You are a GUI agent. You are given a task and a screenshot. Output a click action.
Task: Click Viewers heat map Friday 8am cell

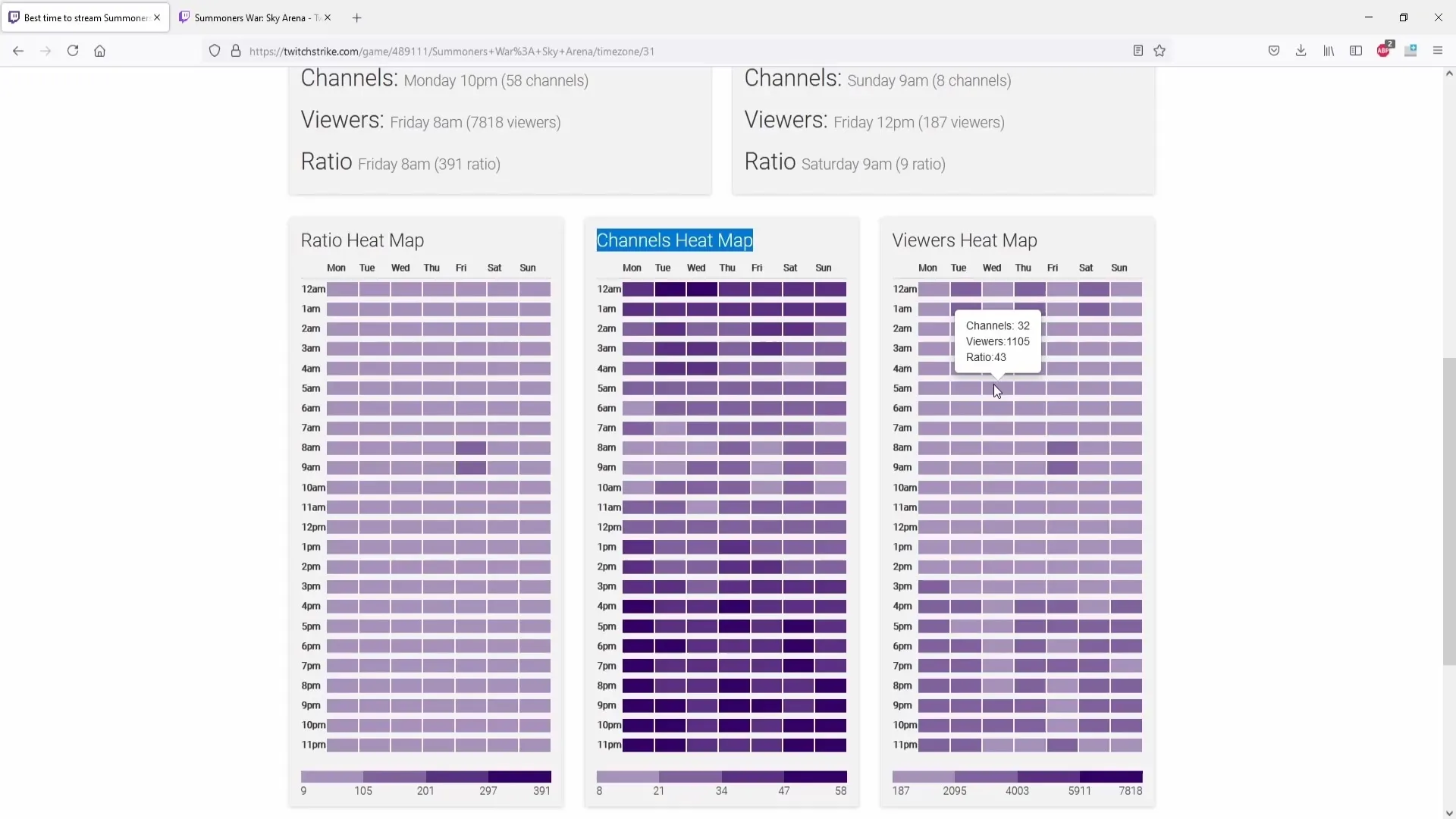(x=1062, y=448)
